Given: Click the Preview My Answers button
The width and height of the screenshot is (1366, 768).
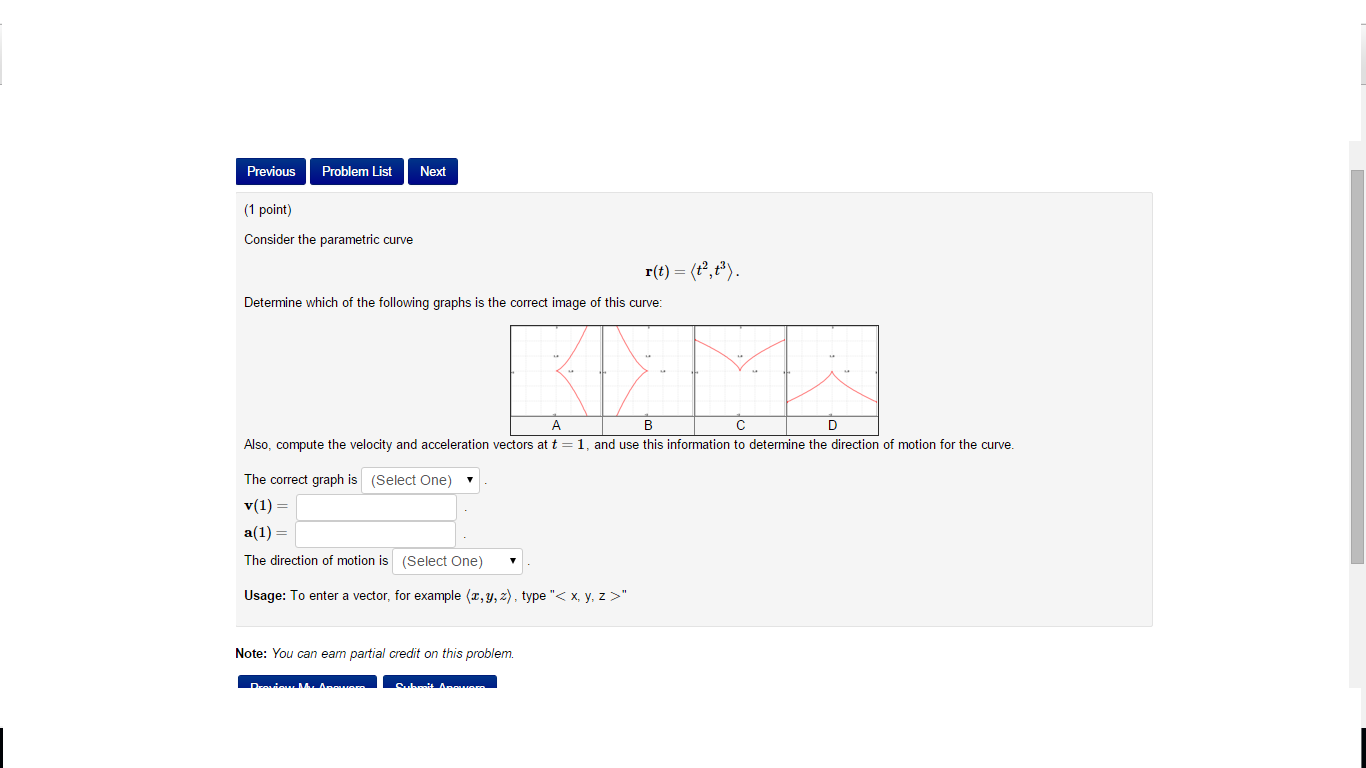Looking at the screenshot, I should pos(307,684).
